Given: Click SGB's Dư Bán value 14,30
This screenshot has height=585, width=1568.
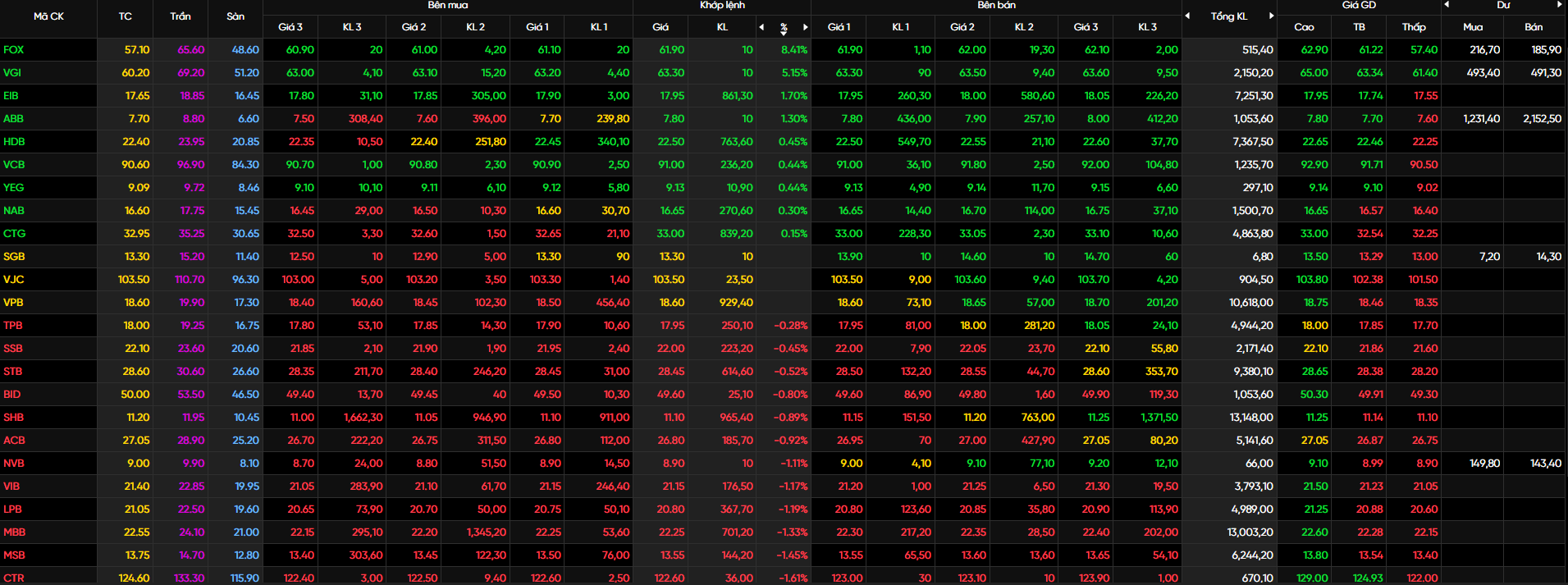Looking at the screenshot, I should pos(1549,257).
